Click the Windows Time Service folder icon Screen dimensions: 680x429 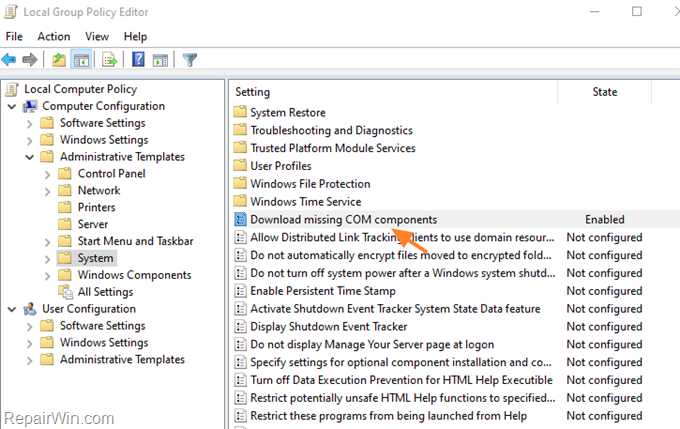240,201
